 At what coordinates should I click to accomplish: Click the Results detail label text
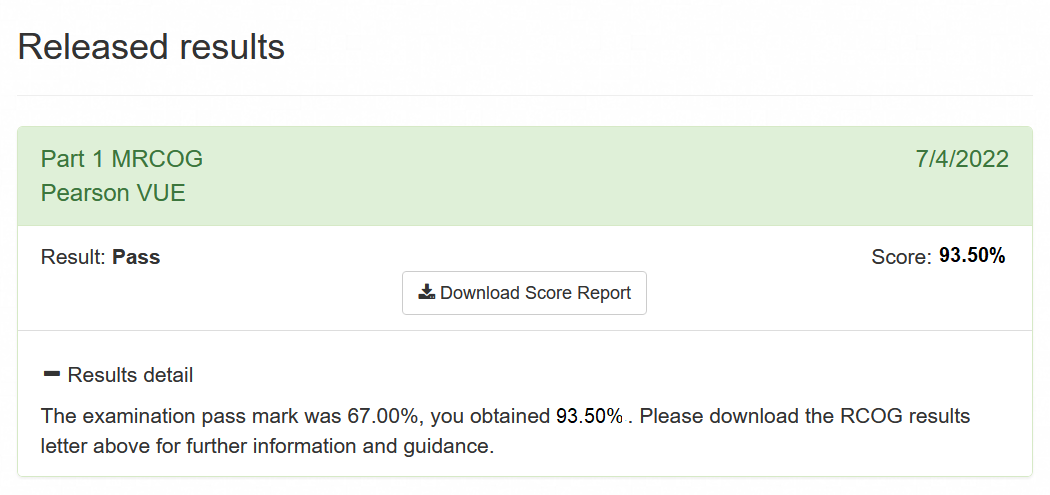tap(131, 375)
